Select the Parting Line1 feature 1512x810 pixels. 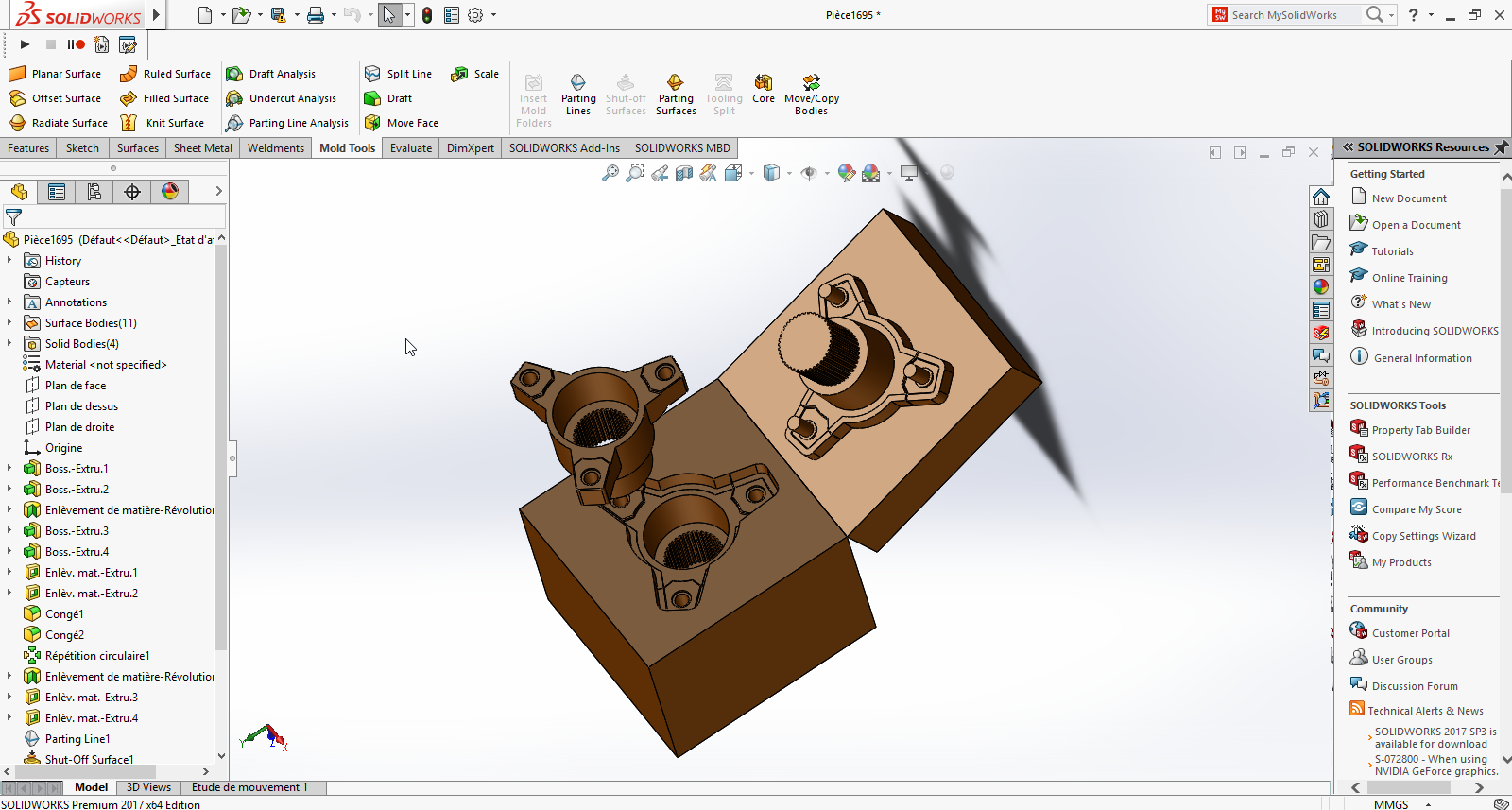tap(77, 739)
